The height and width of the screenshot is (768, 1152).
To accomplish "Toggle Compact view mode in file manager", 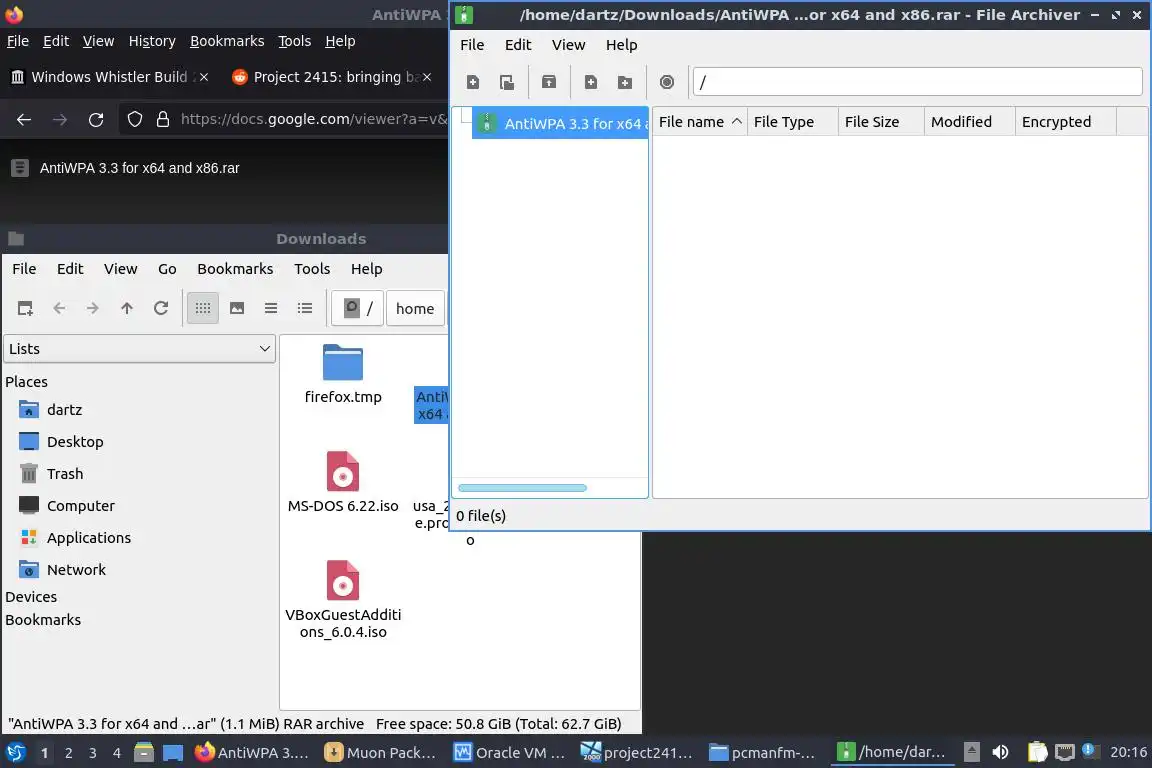I will tap(271, 309).
